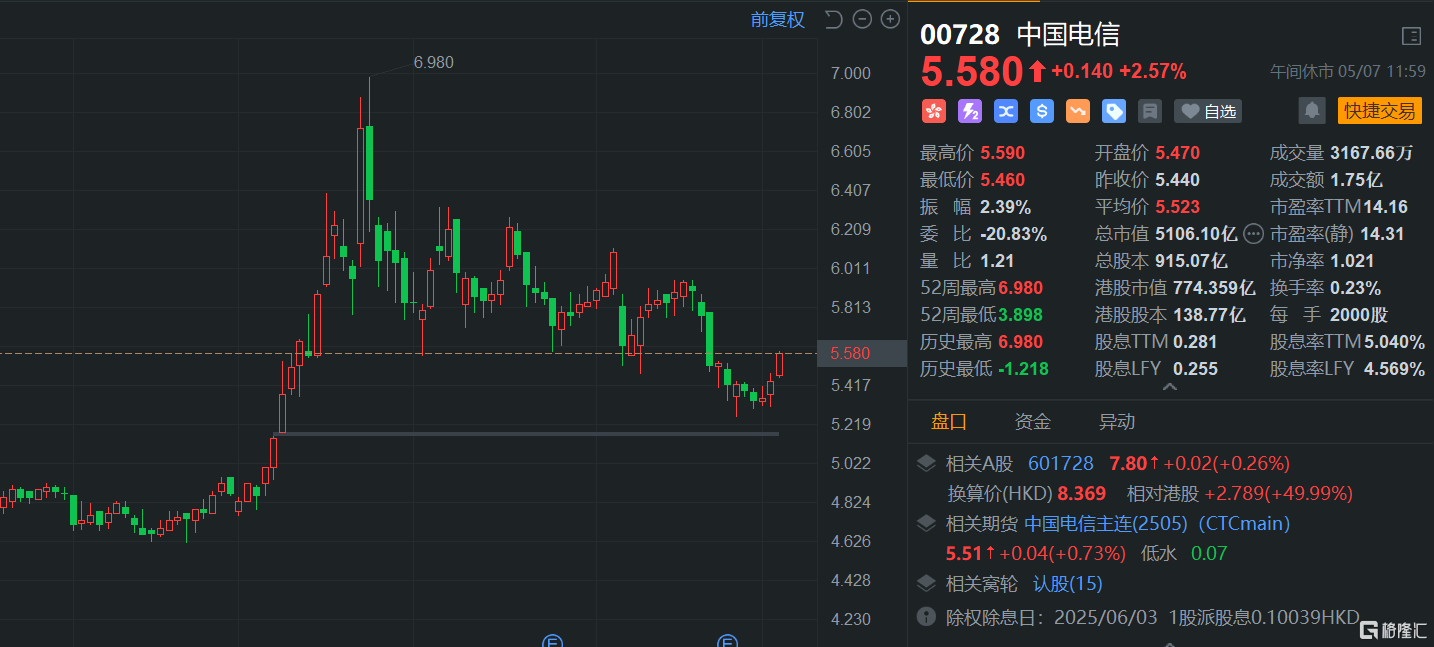
Task: Toggle chart zoom out with the minus control
Action: [861, 18]
